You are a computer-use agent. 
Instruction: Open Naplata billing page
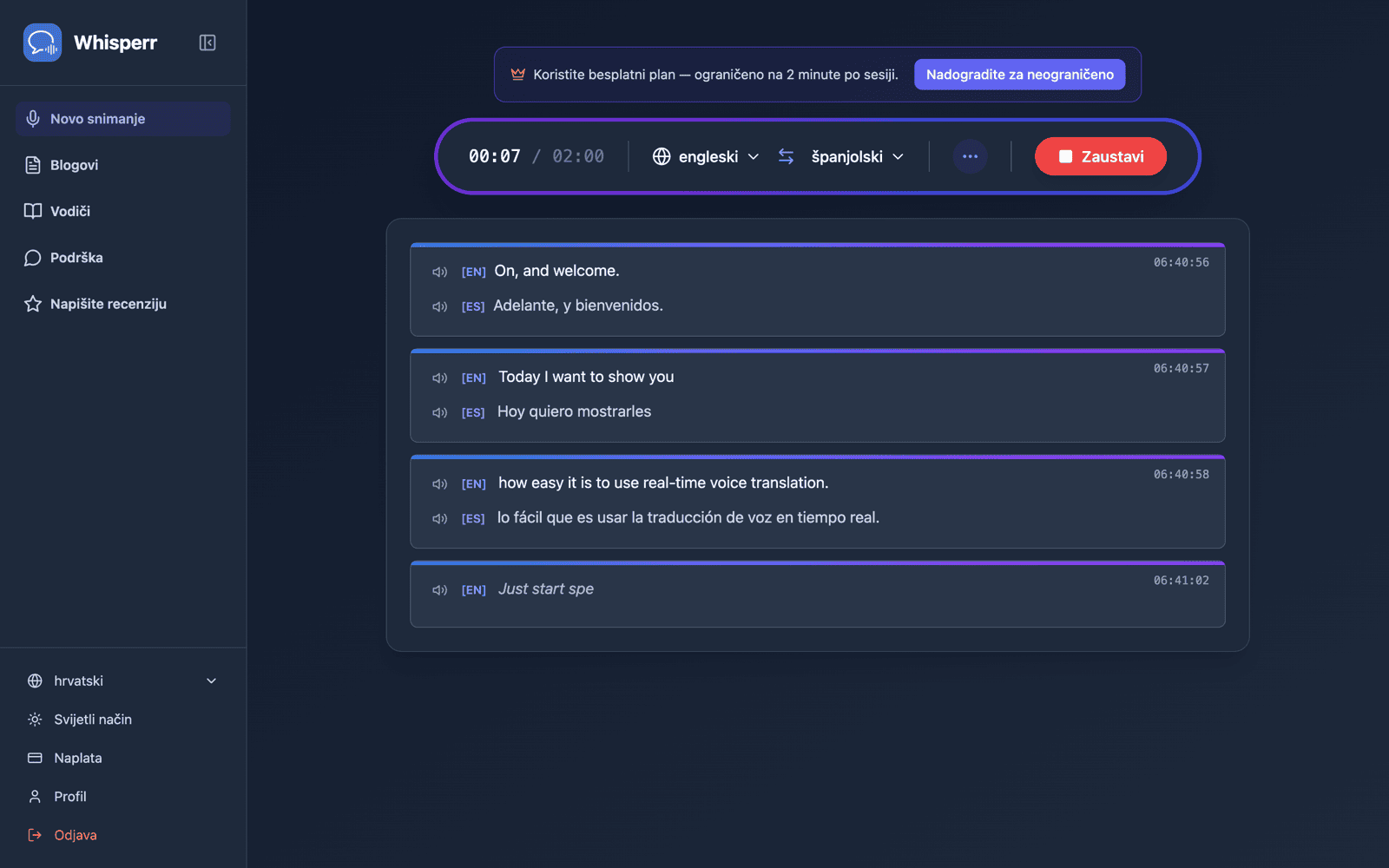pyautogui.click(x=122, y=758)
